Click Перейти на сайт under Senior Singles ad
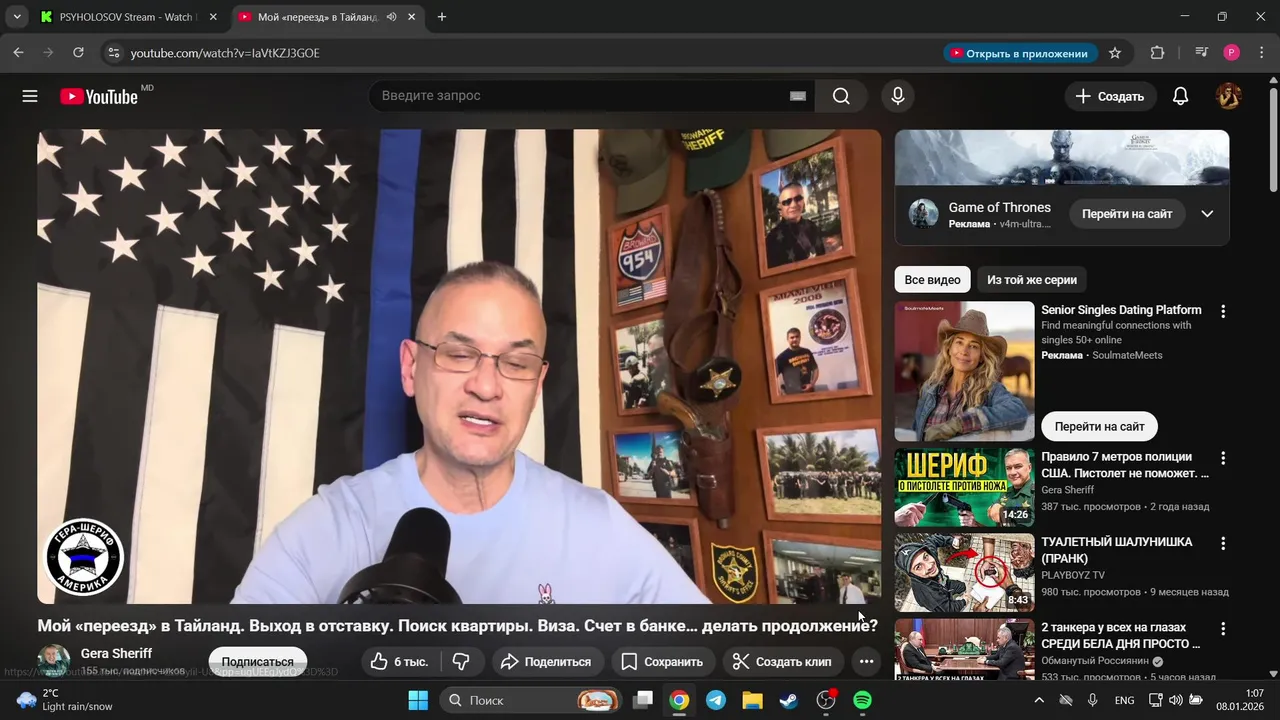The height and width of the screenshot is (720, 1280). click(1099, 426)
